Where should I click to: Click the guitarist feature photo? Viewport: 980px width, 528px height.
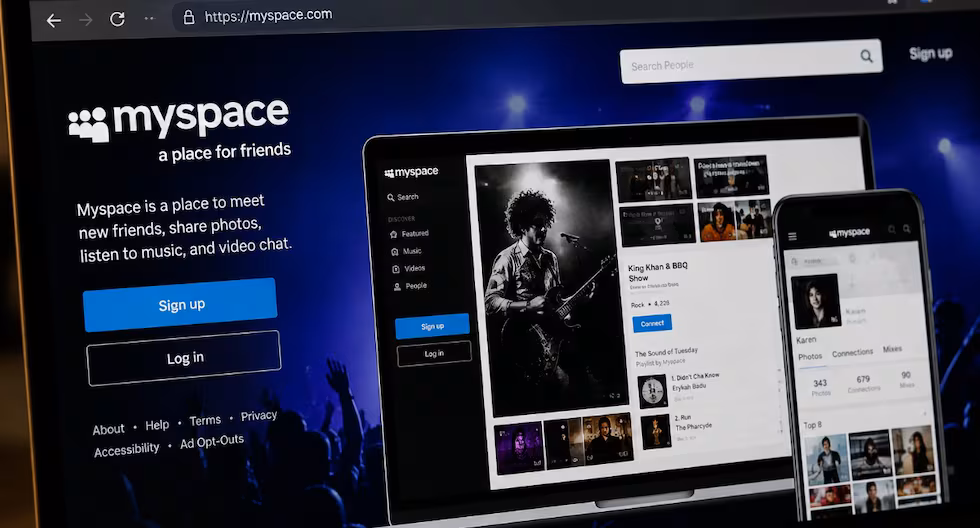click(550, 287)
